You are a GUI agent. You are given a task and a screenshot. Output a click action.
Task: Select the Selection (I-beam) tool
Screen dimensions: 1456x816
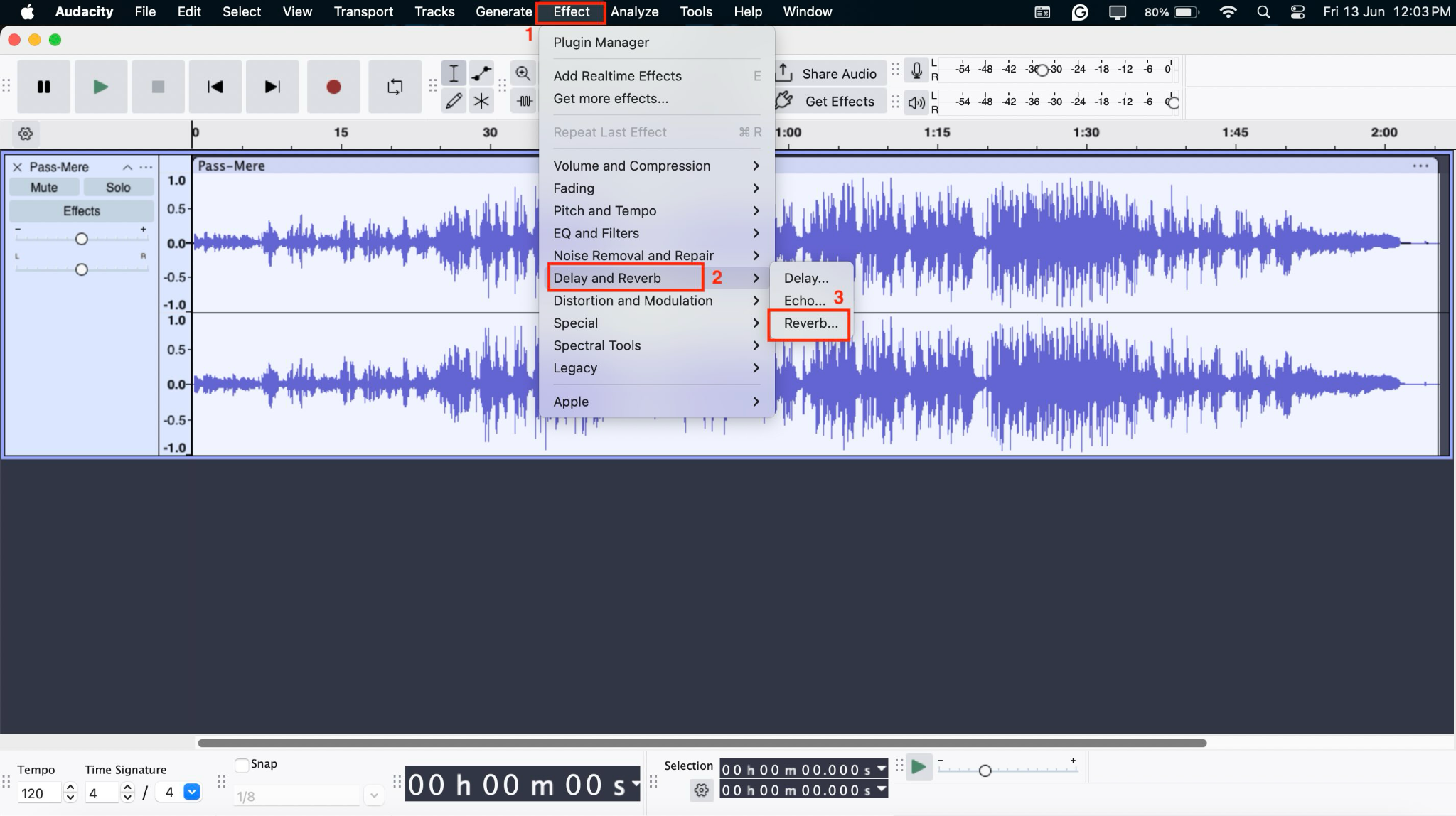tap(454, 73)
